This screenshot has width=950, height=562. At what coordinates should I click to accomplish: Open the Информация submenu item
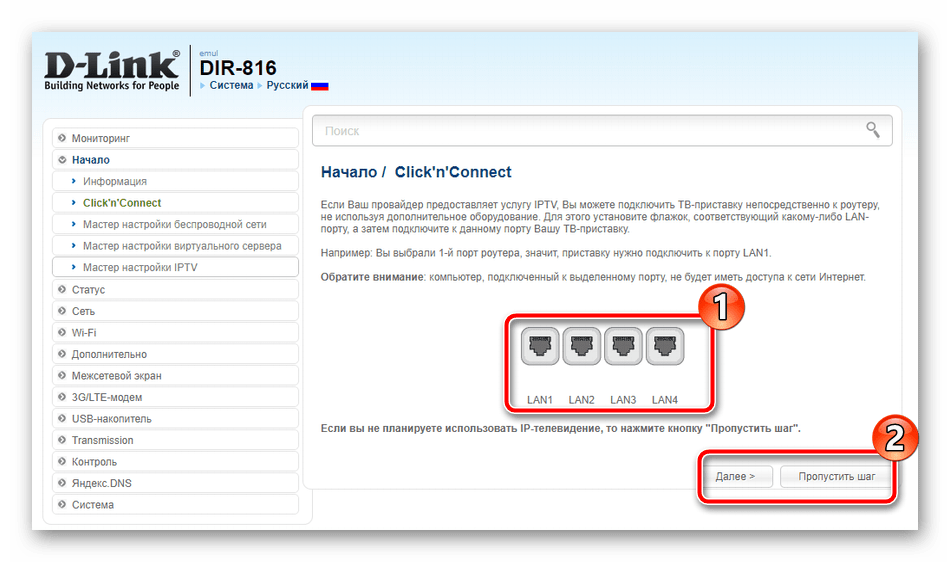pyautogui.click(x=176, y=181)
